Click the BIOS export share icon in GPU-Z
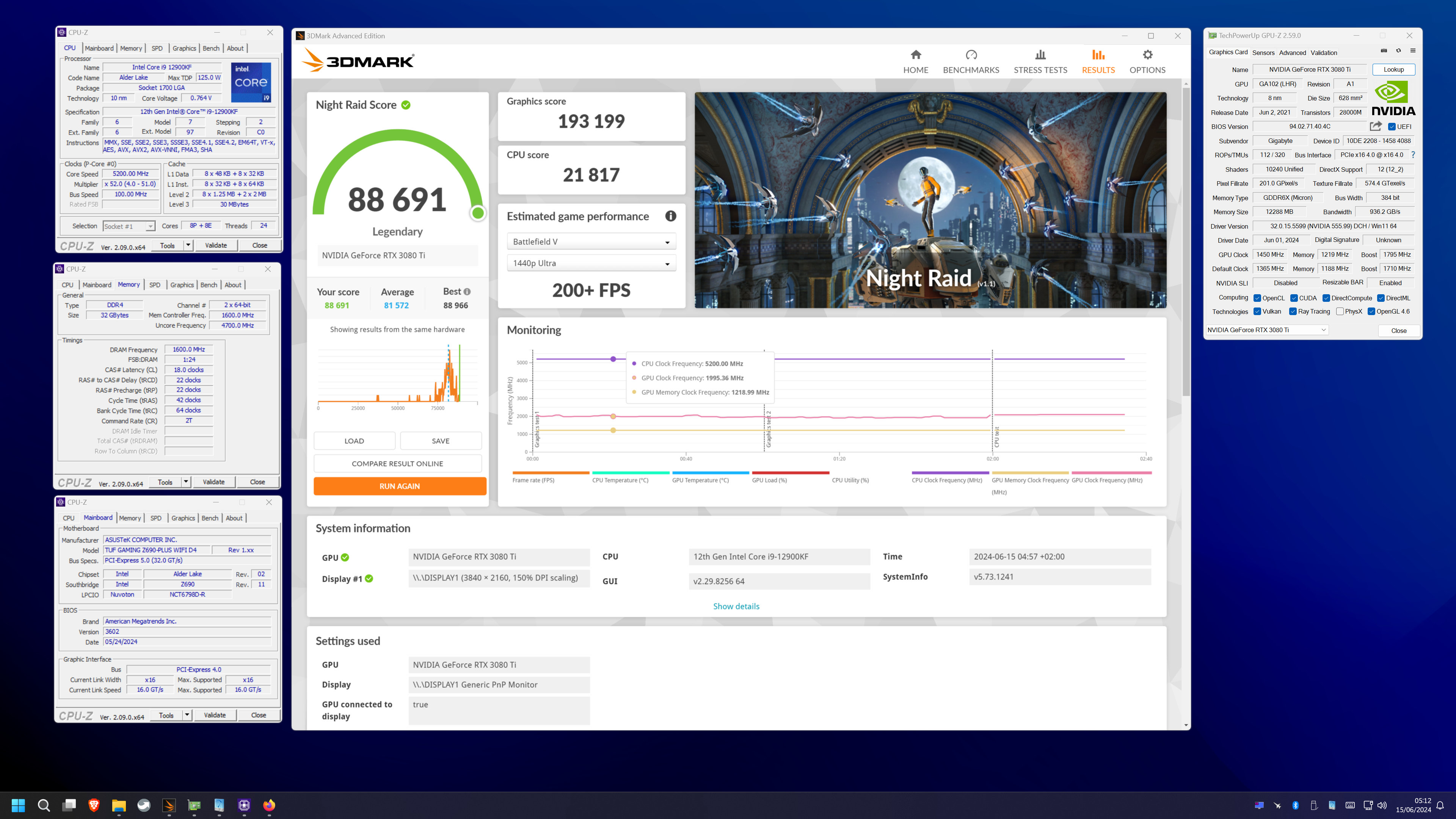 click(x=1376, y=126)
